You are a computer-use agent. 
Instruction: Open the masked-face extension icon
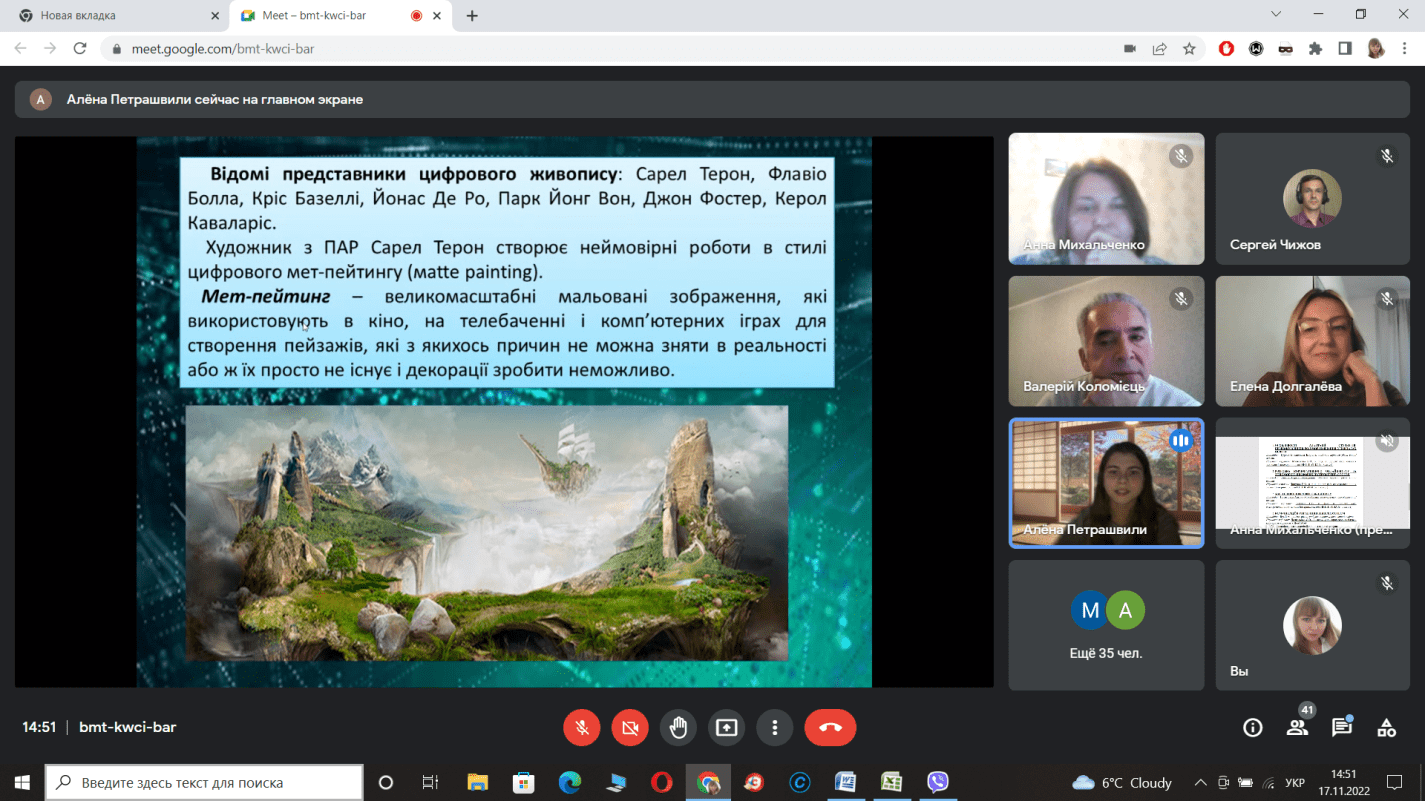coord(1285,48)
